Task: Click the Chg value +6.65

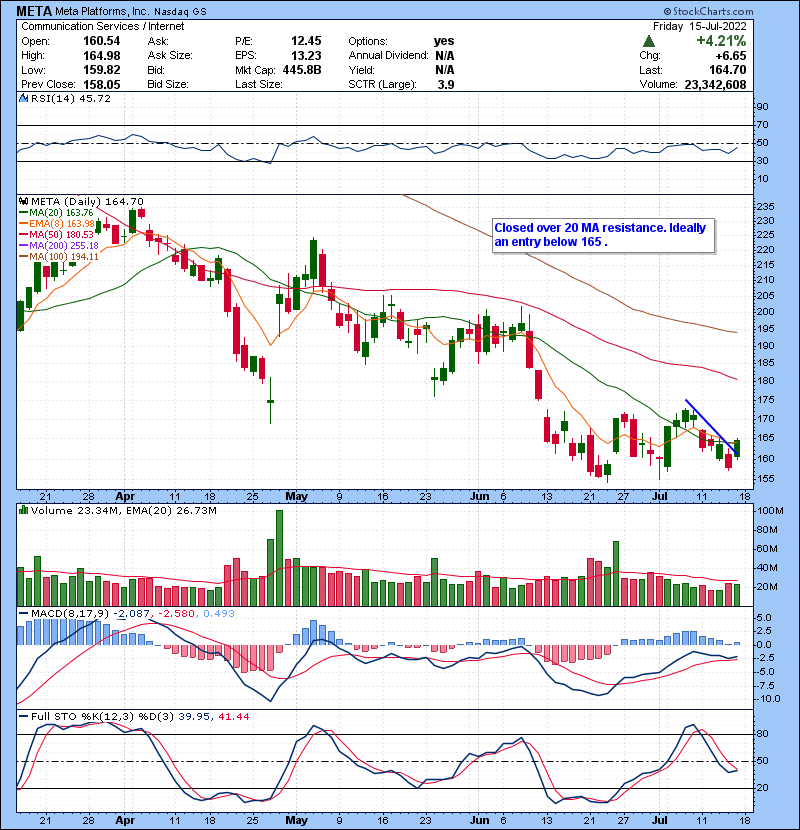Action: (731, 56)
